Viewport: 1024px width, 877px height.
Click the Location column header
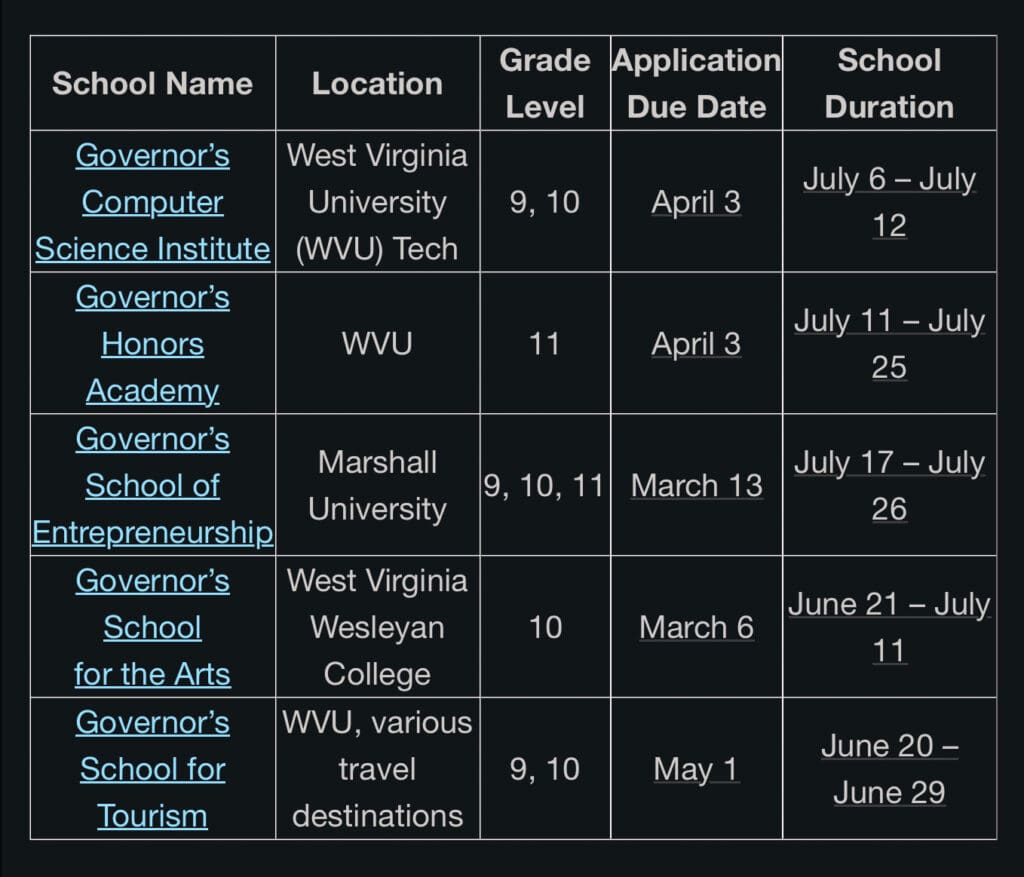click(377, 83)
